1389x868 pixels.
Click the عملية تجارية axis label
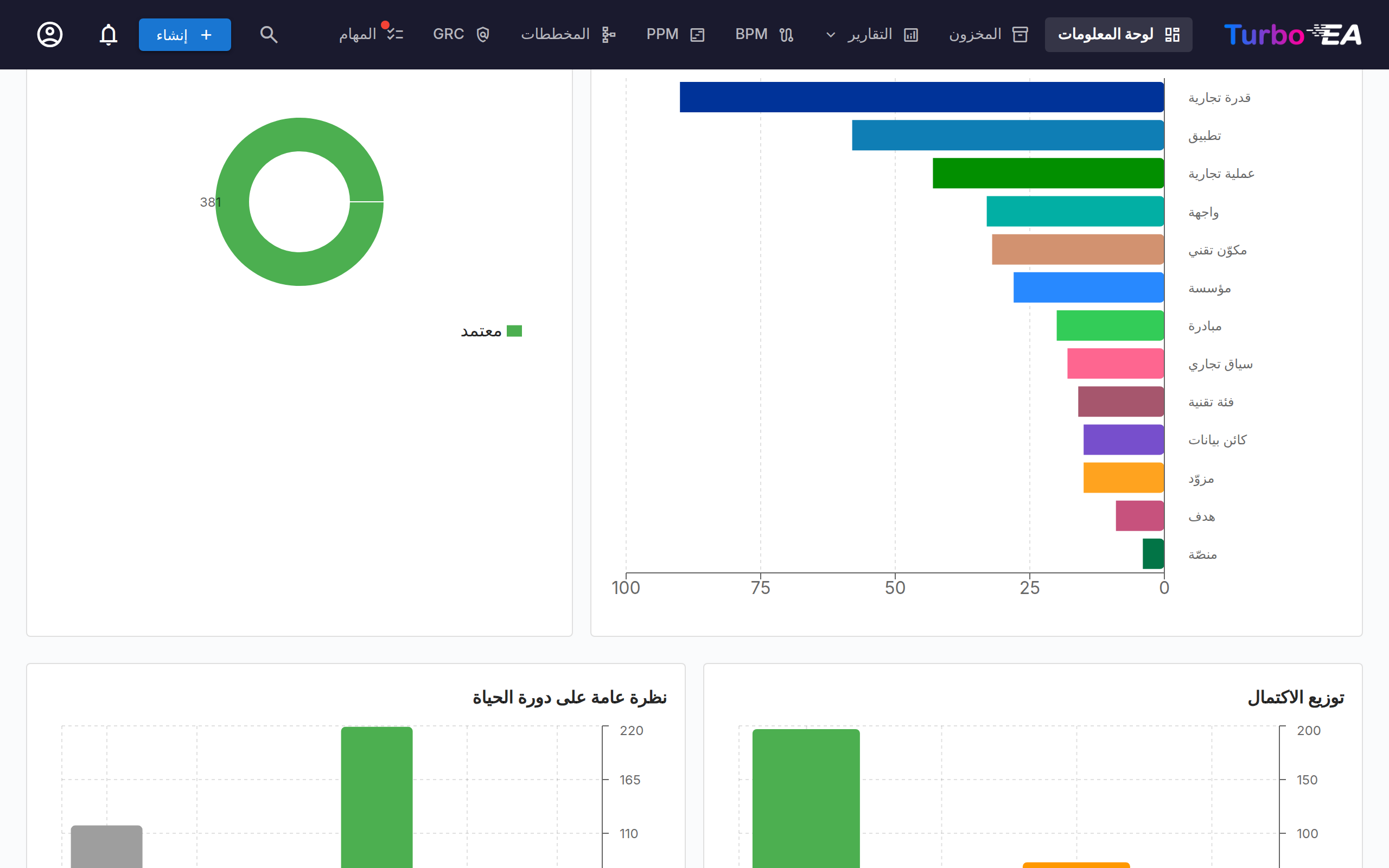1221,174
